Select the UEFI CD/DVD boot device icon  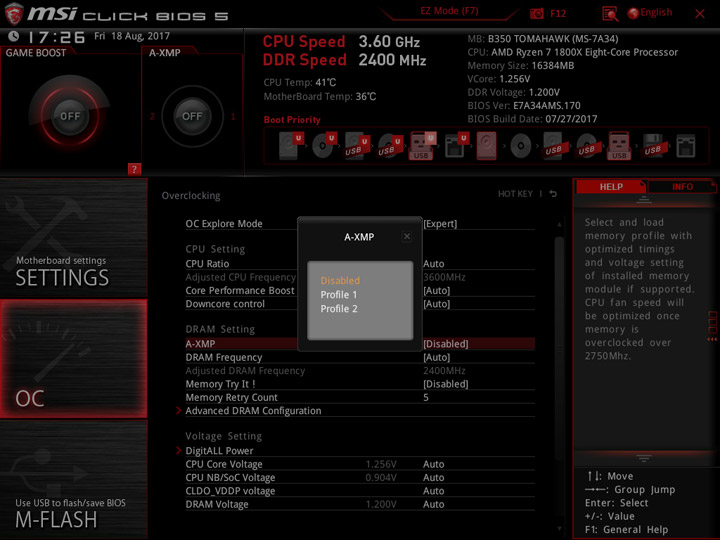[x=324, y=146]
